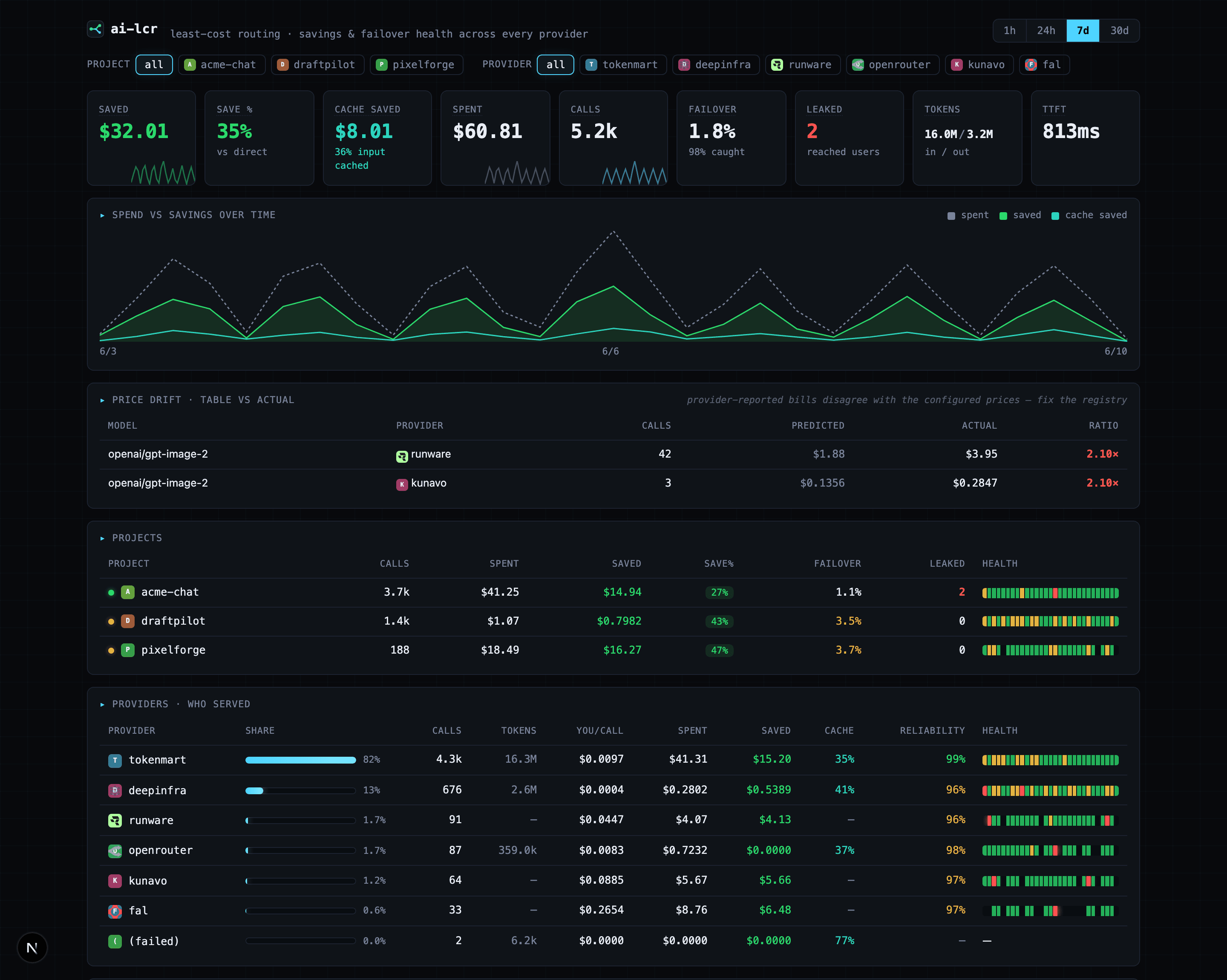Click the acme-chat health bar strip

click(1051, 593)
